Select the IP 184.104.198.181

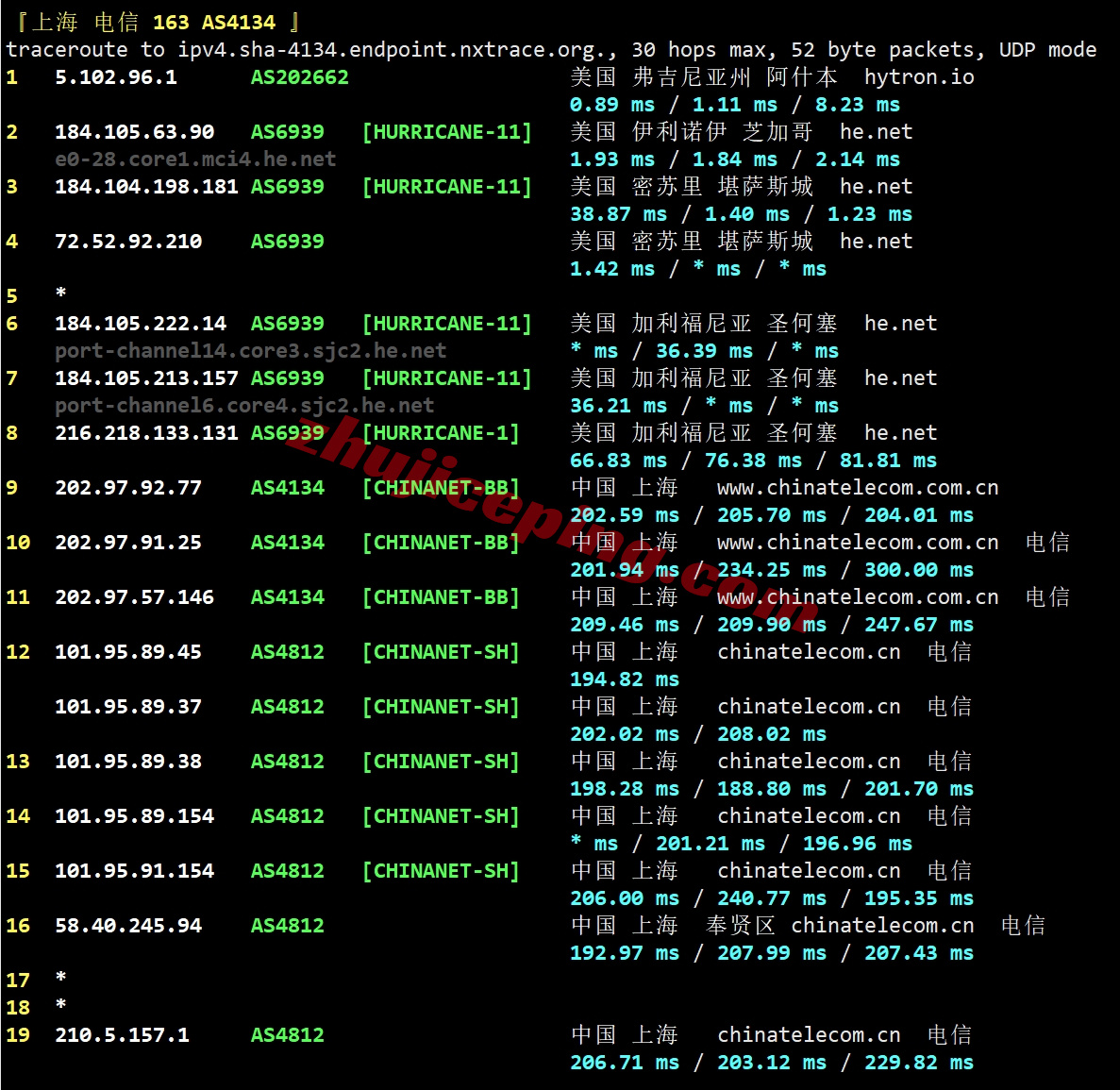tap(146, 187)
